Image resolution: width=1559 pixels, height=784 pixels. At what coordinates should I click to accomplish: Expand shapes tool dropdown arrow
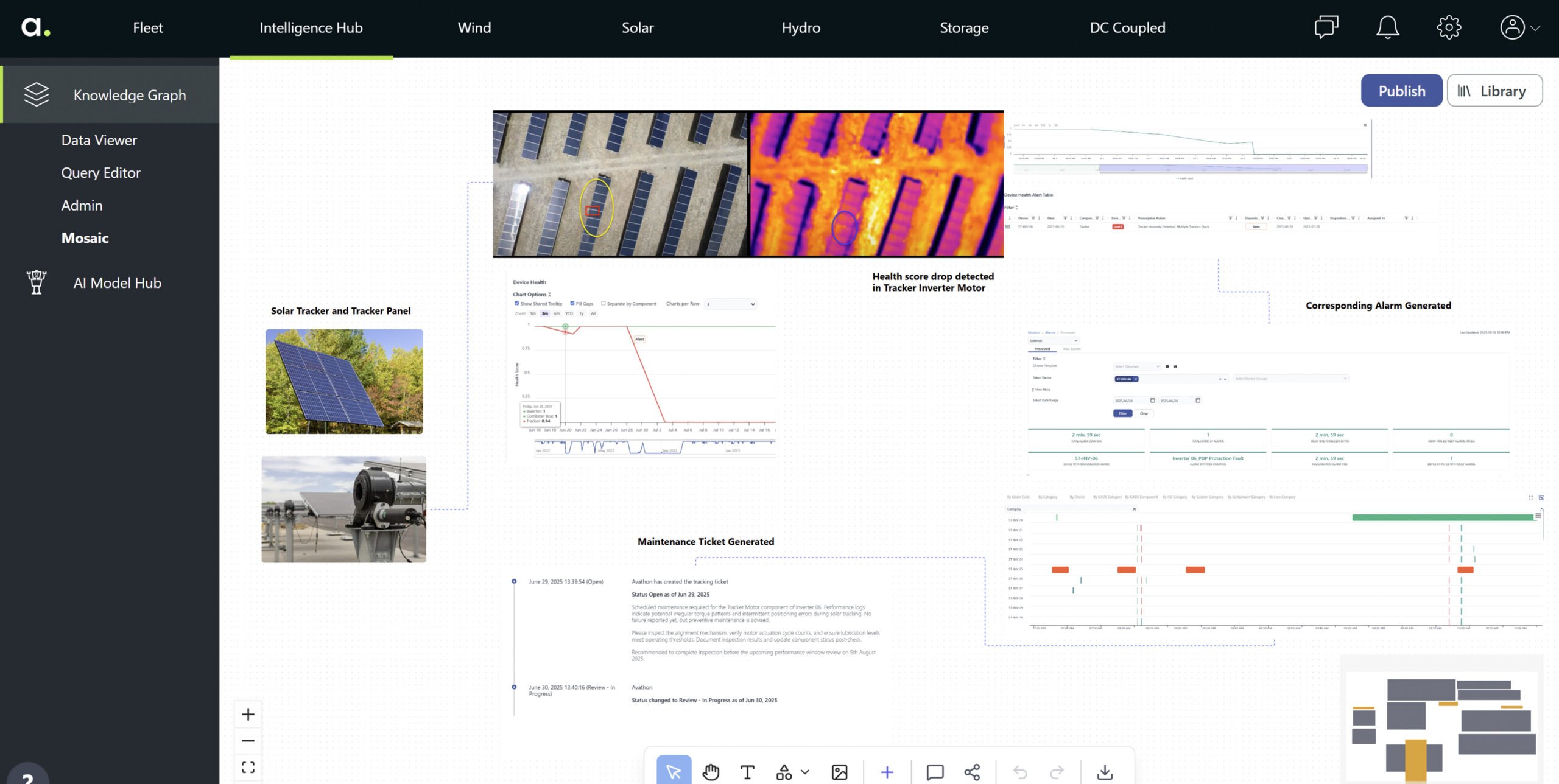[805, 772]
